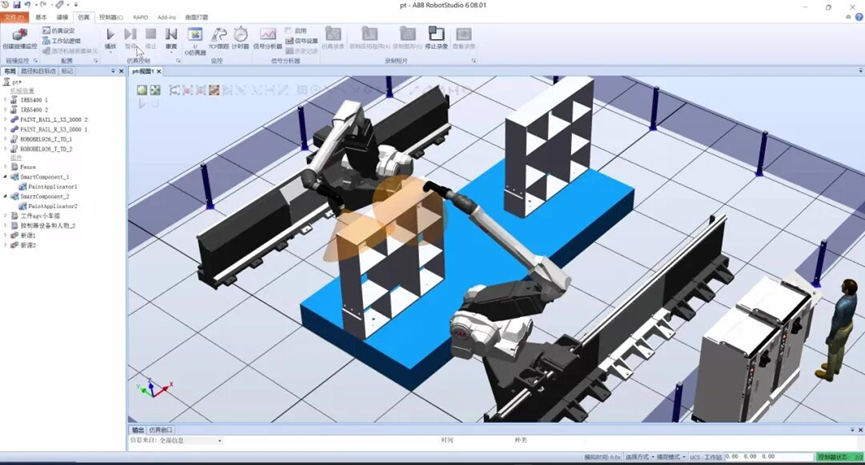The height and width of the screenshot is (465, 865).
Task: Click the Time (时间) column header
Action: click(447, 440)
